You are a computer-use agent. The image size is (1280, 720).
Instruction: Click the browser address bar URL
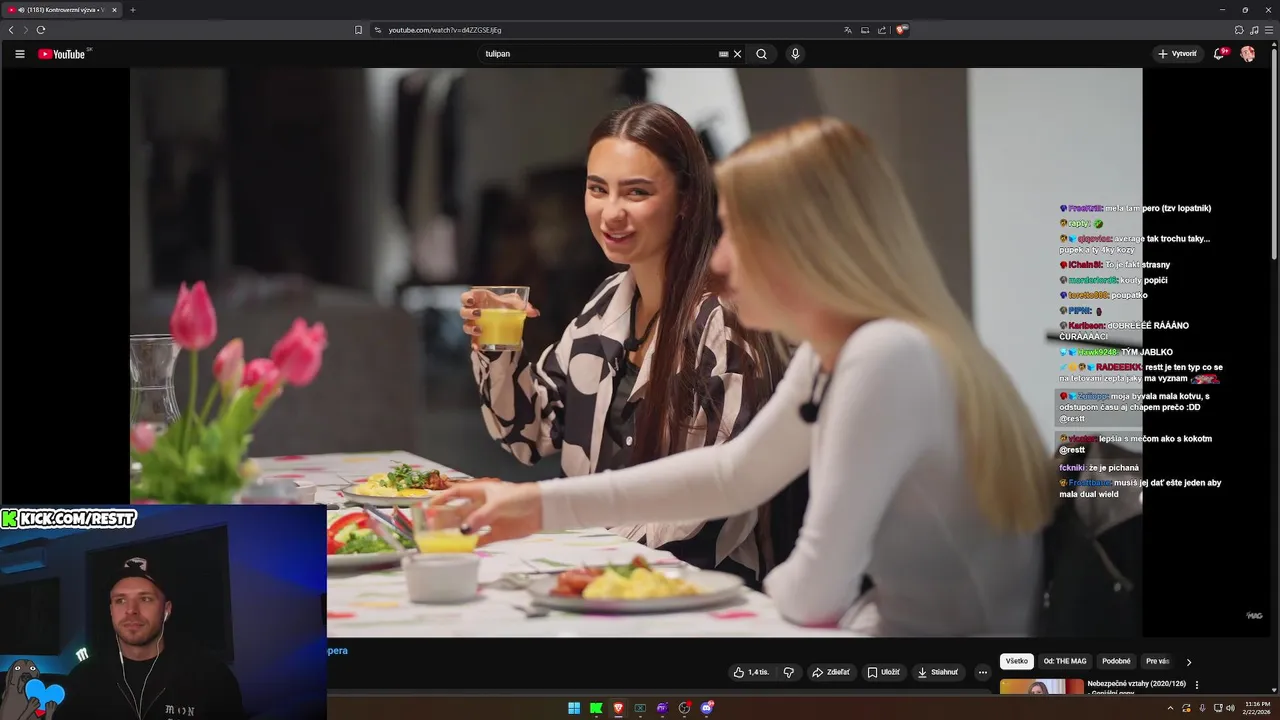coord(445,30)
